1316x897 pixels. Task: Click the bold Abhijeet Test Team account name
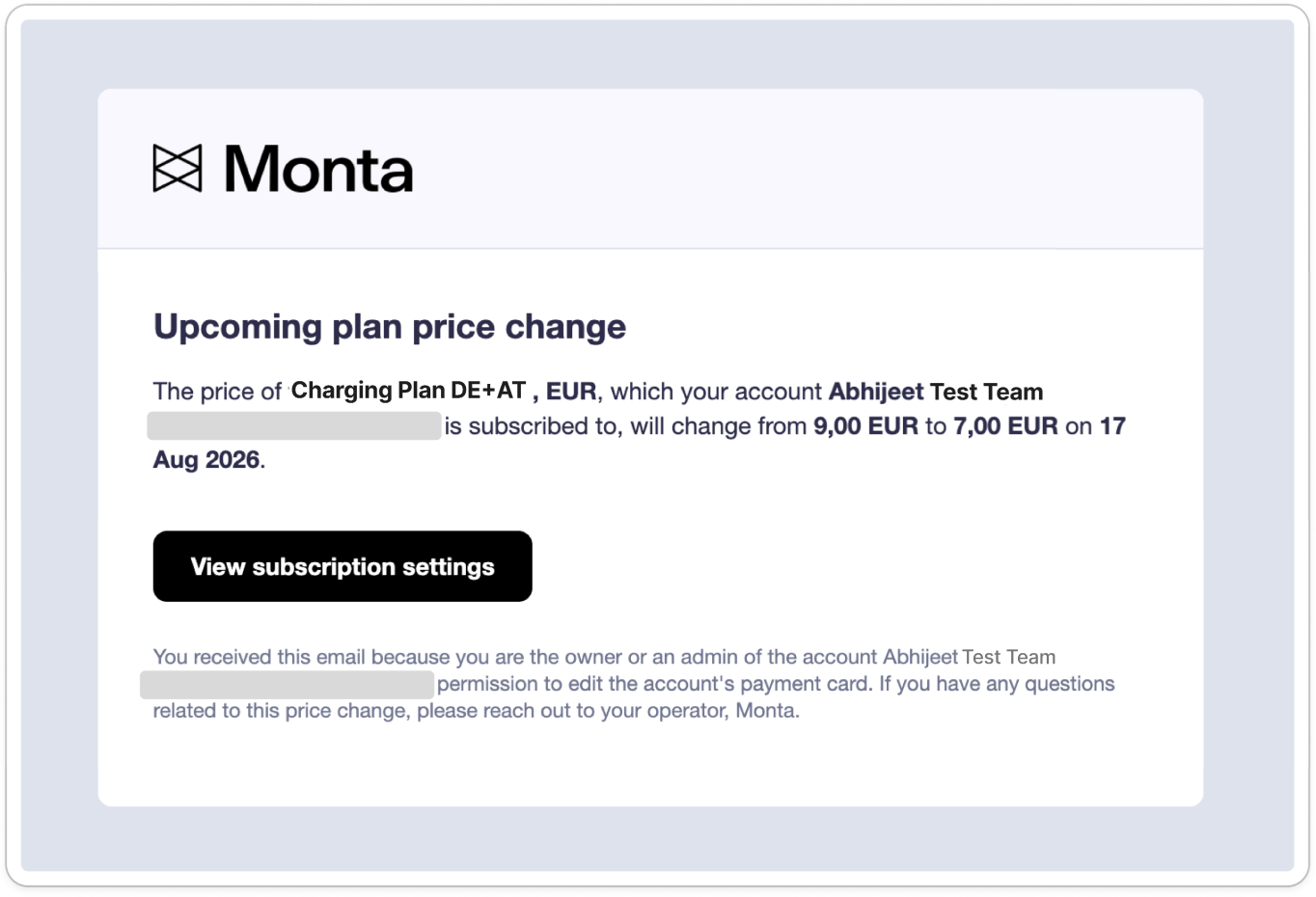click(936, 392)
